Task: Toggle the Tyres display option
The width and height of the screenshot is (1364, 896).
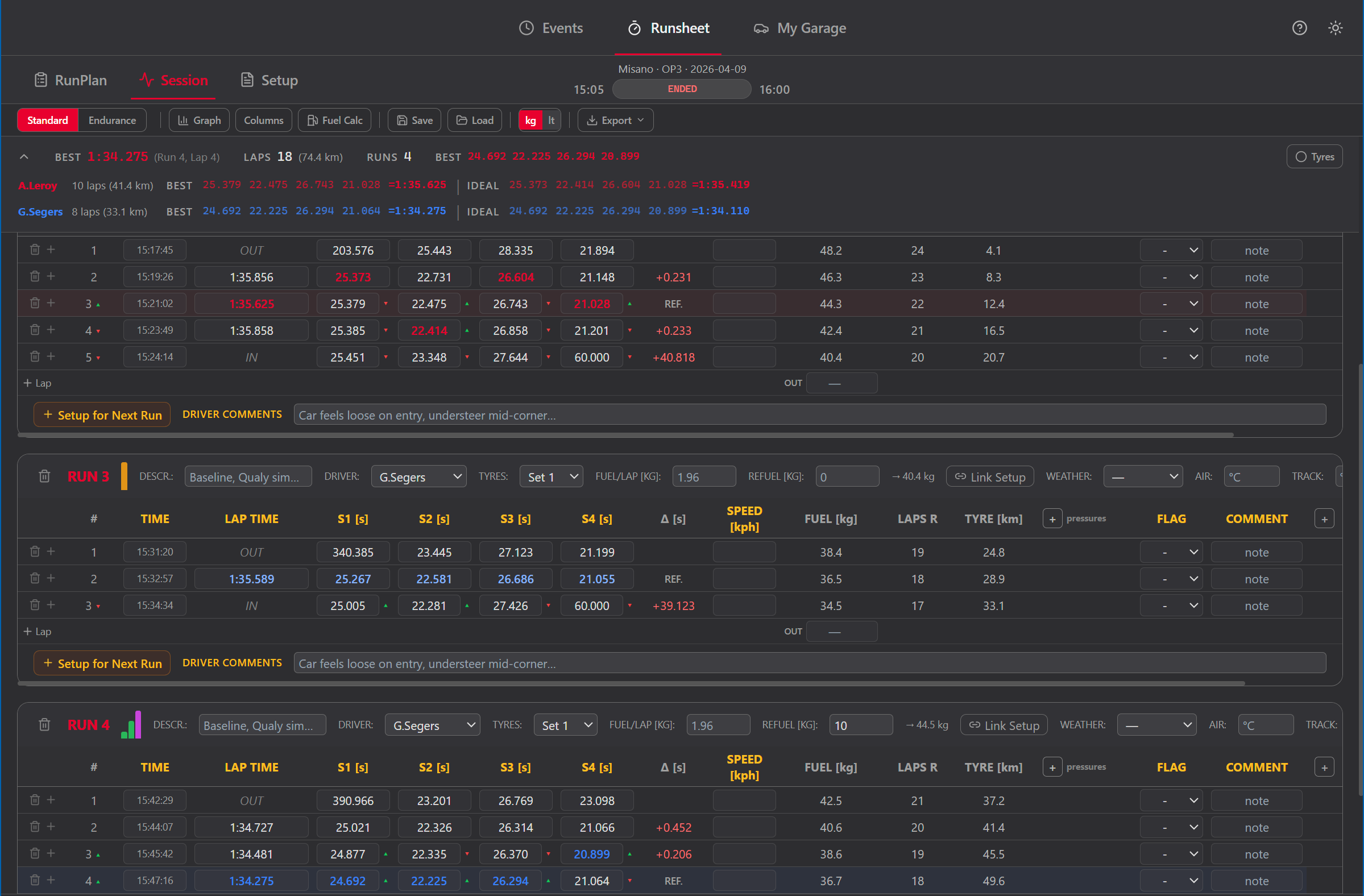Action: [1314, 156]
